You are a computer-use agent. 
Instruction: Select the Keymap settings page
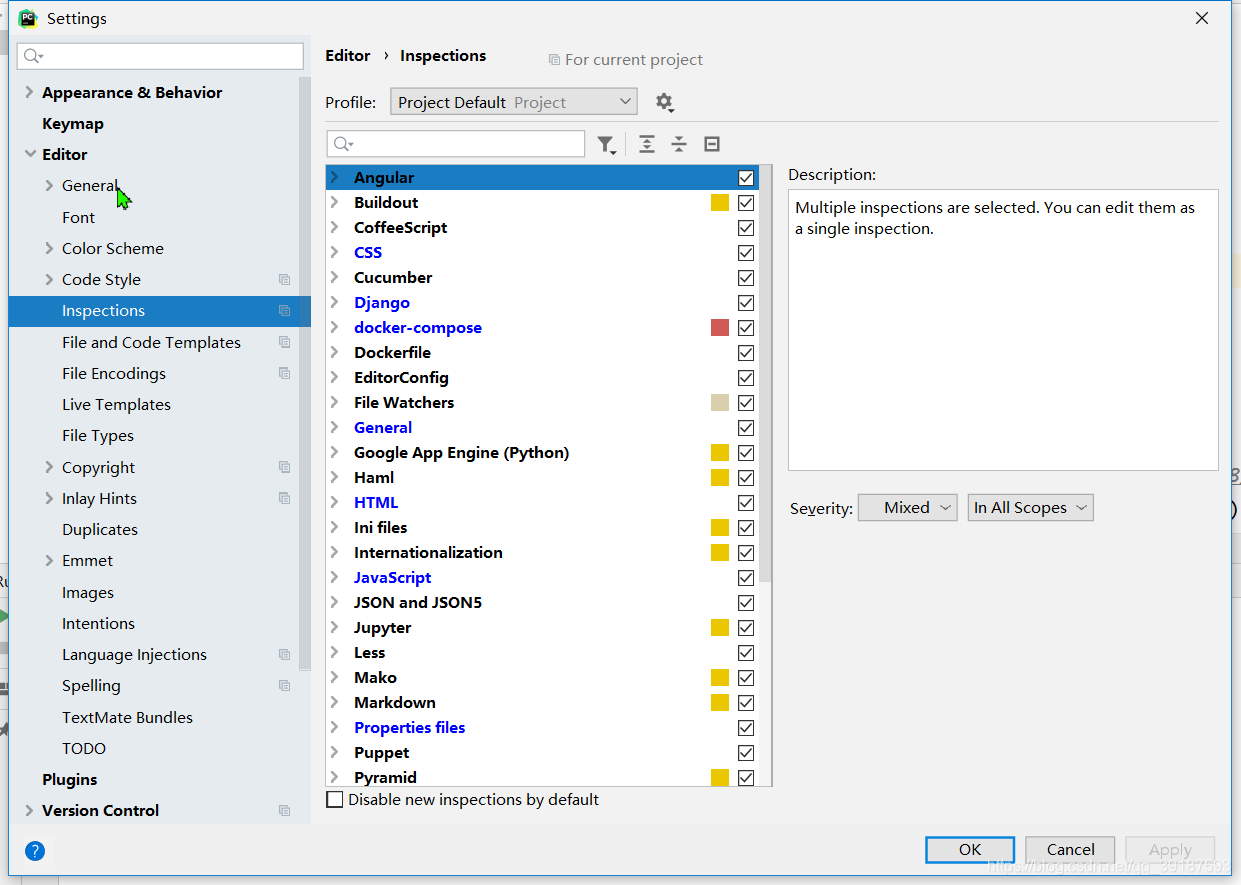tap(73, 123)
